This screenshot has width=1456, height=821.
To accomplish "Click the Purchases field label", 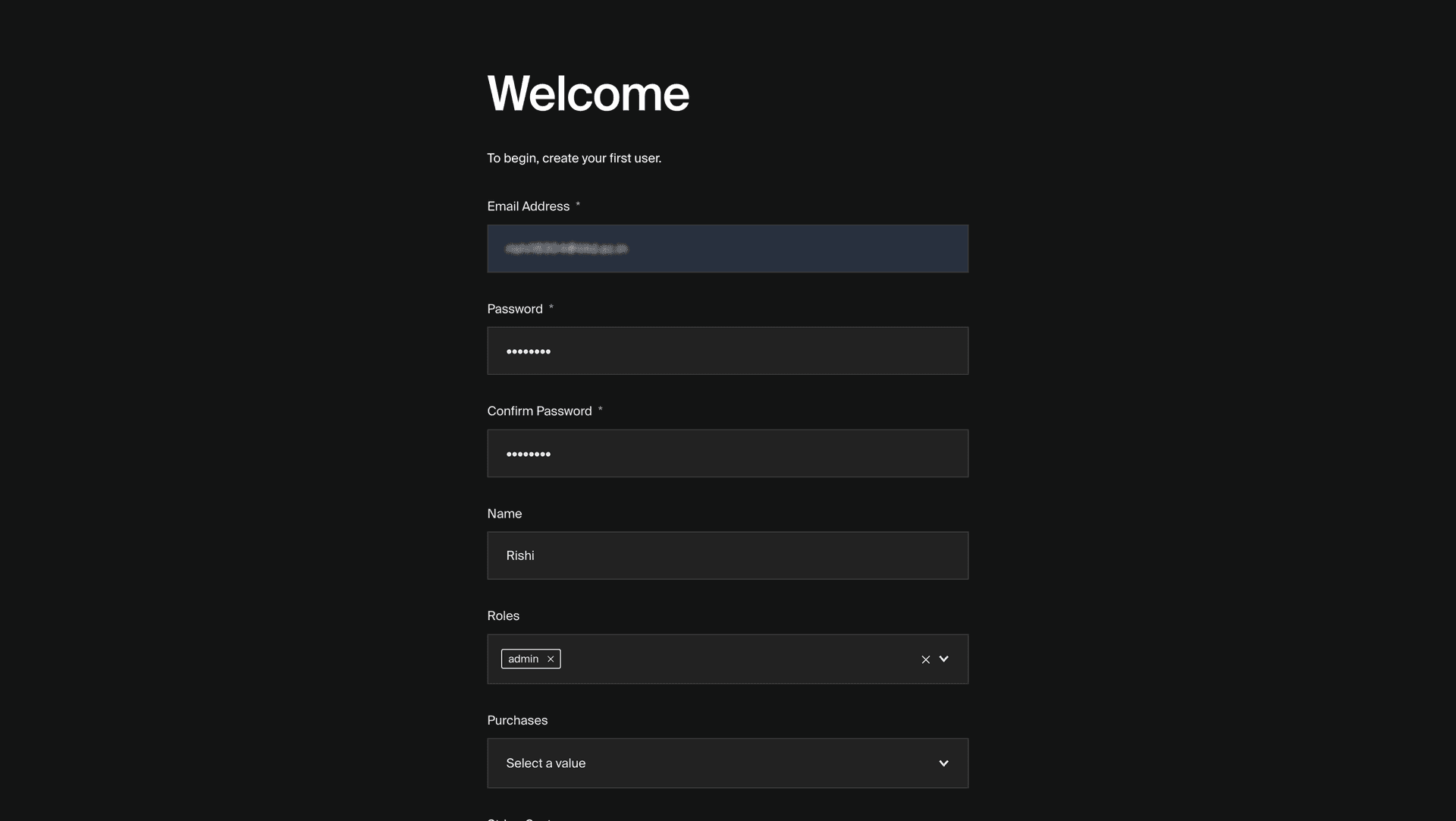I will (x=517, y=720).
